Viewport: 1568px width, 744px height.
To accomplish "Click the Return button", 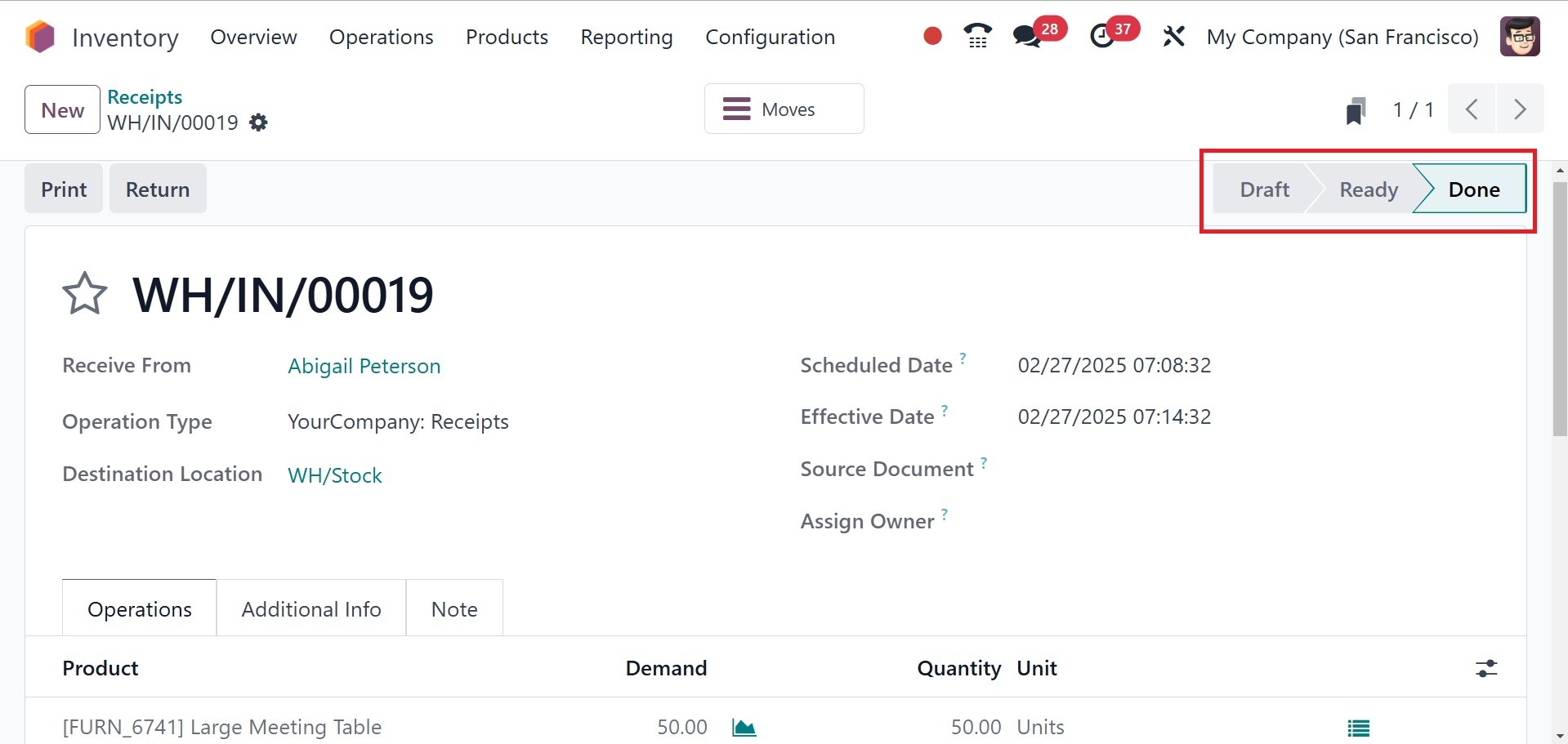I will tap(158, 189).
